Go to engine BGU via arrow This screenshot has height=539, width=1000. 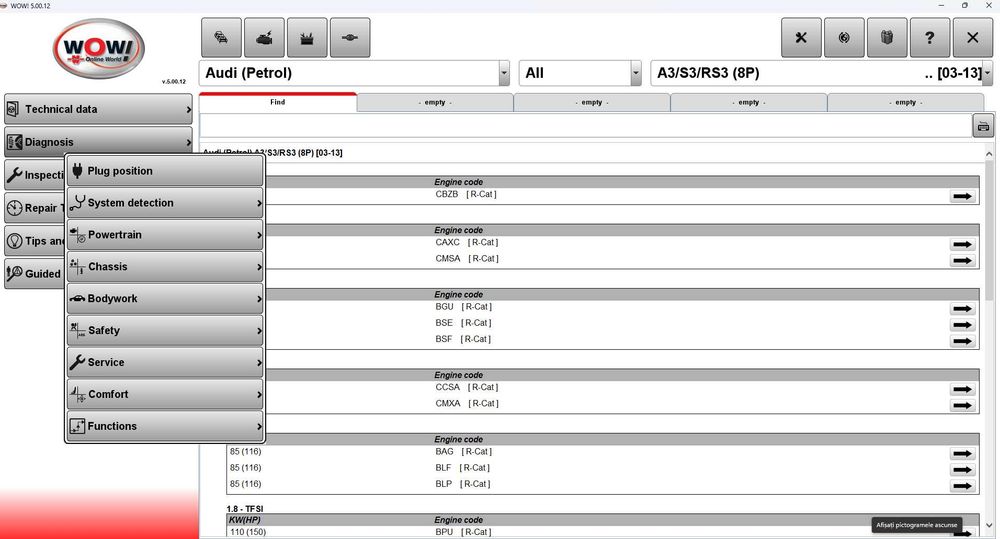(962, 309)
